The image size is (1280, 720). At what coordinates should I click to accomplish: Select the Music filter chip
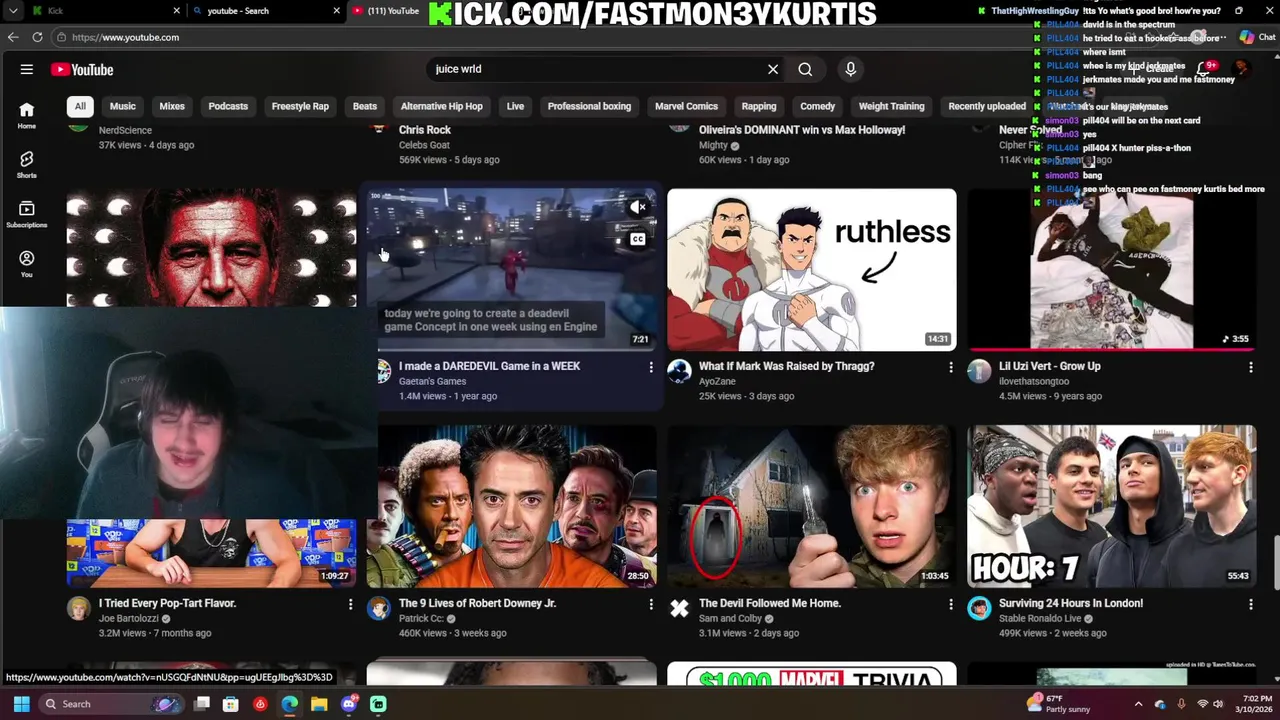tap(123, 106)
